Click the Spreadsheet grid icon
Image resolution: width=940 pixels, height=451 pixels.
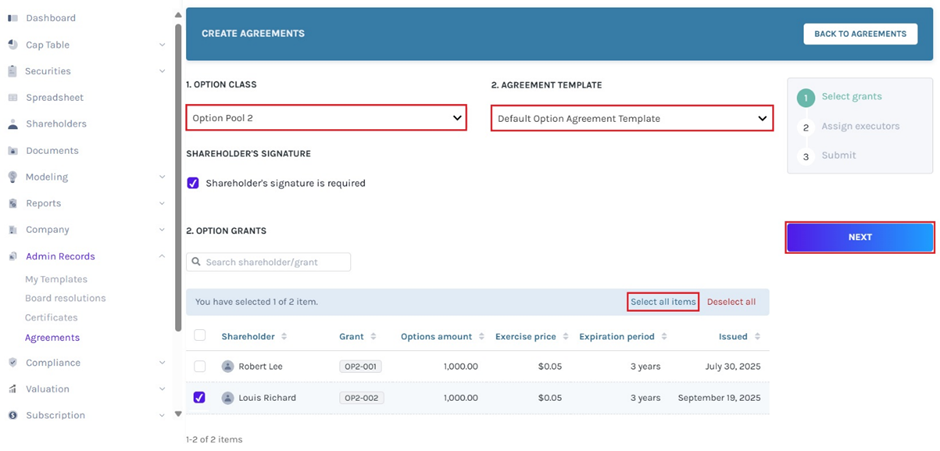(13, 98)
